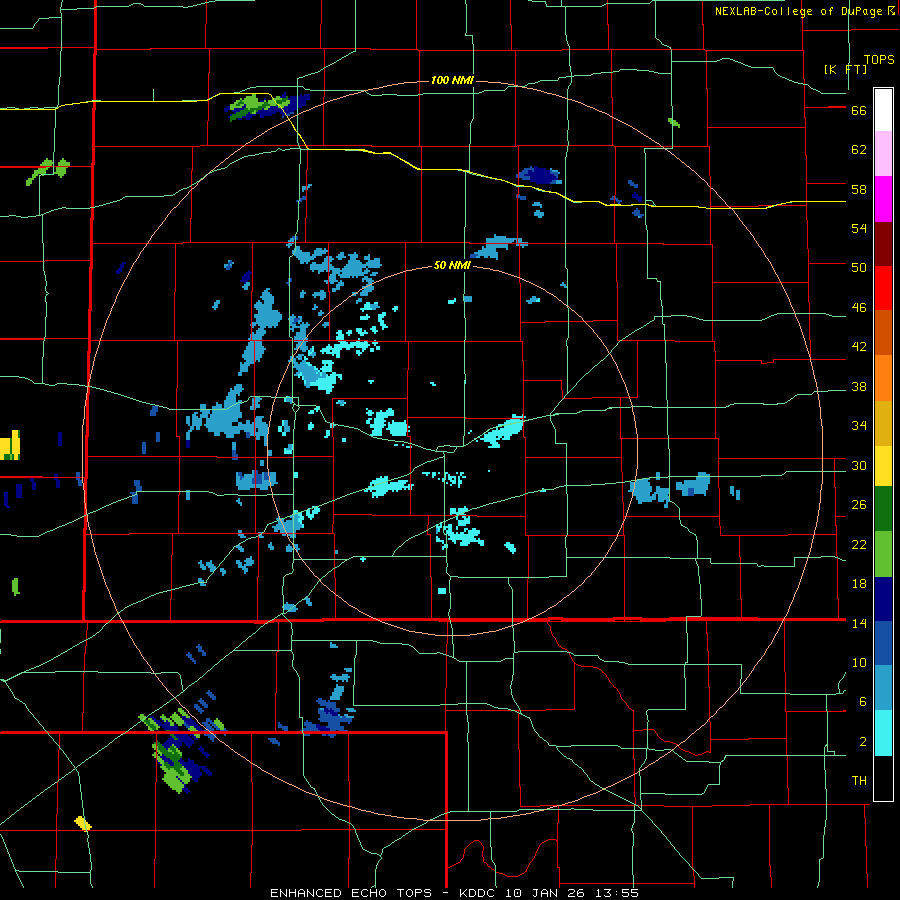Click the dark orange swatch in the legend
The width and height of the screenshot is (900, 900).
pos(883,332)
